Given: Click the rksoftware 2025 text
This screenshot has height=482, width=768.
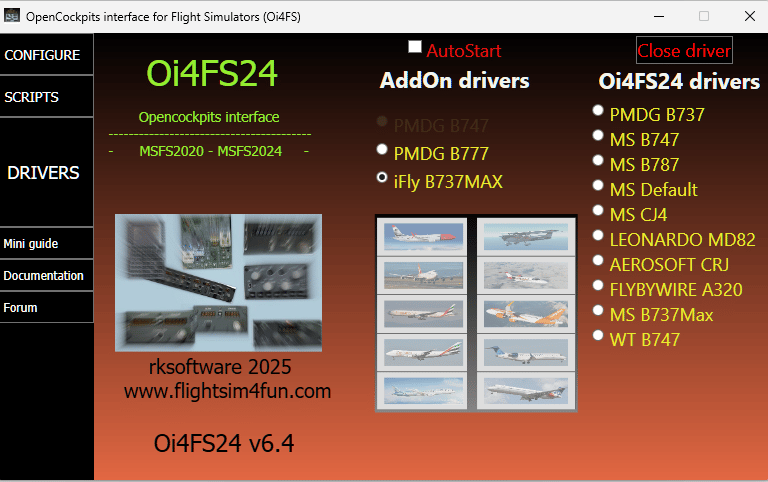Looking at the screenshot, I should pyautogui.click(x=220, y=366).
